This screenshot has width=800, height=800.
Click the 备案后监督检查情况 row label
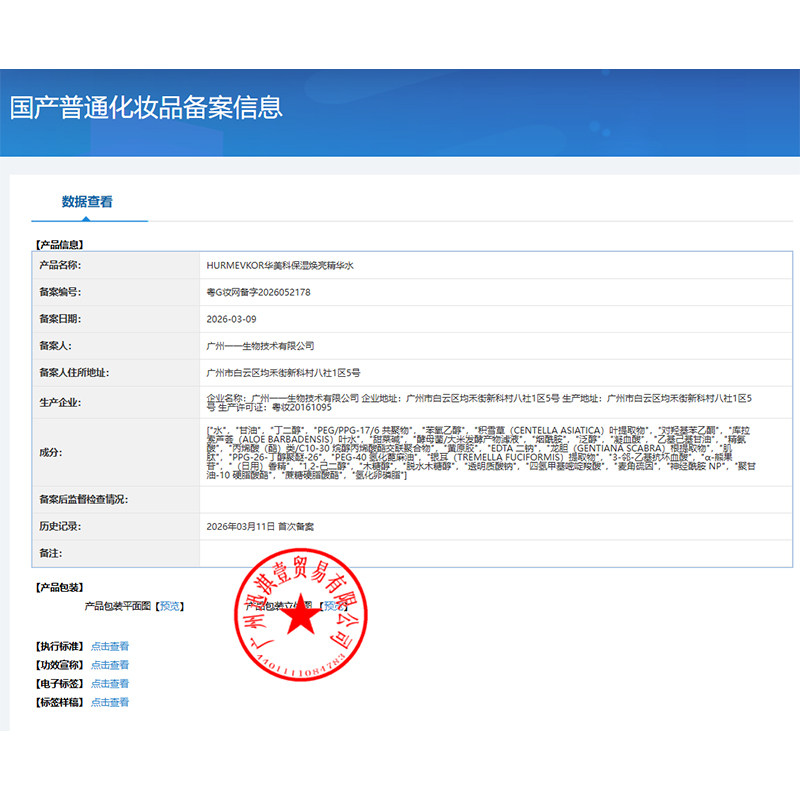(x=84, y=499)
